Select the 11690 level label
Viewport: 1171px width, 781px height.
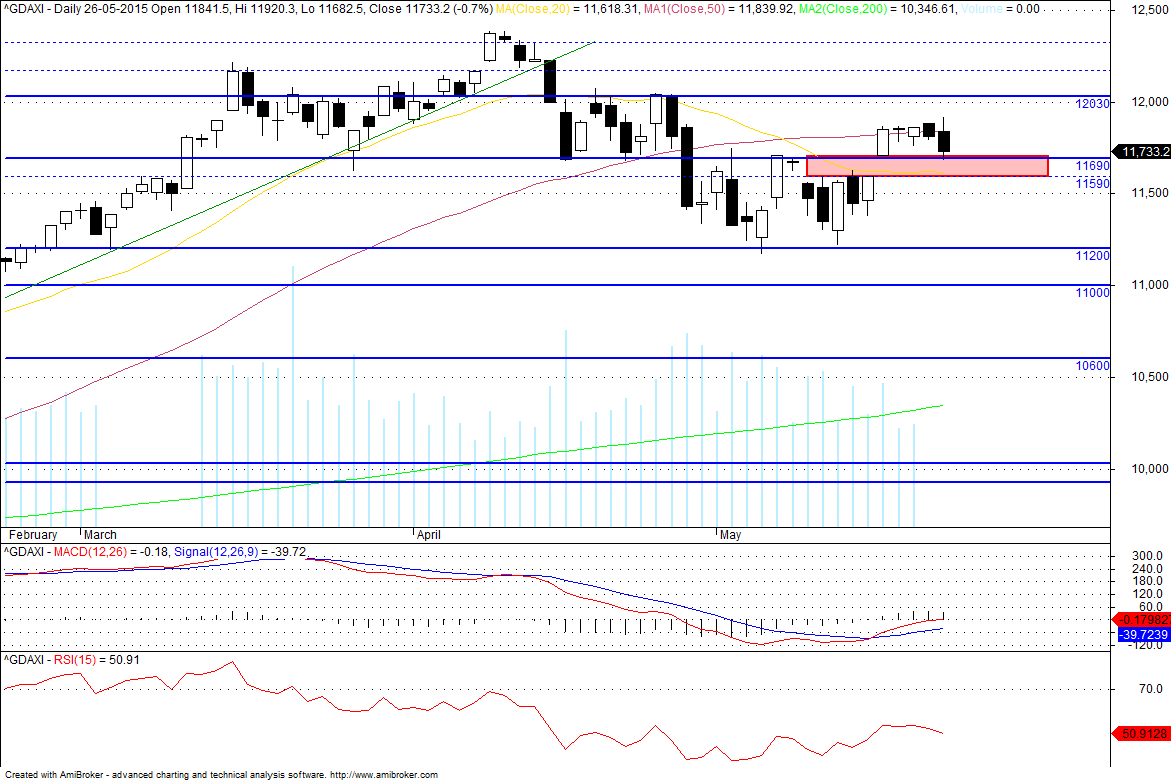pyautogui.click(x=1092, y=166)
